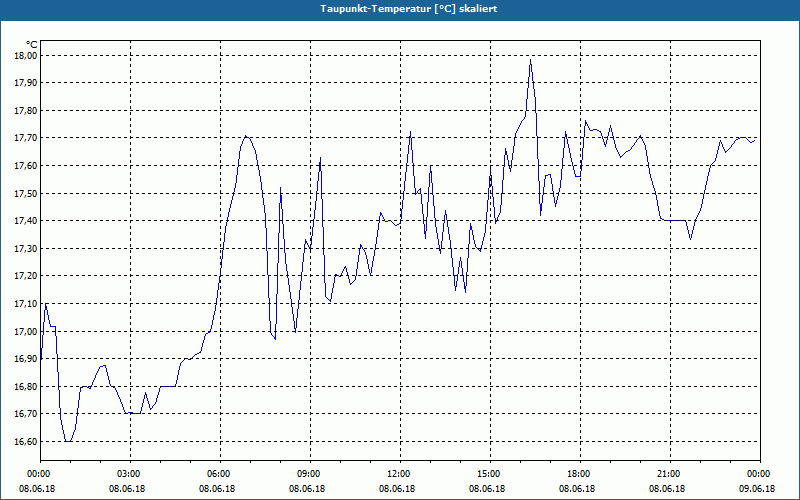Click the 17,60 y-axis label

[24, 166]
